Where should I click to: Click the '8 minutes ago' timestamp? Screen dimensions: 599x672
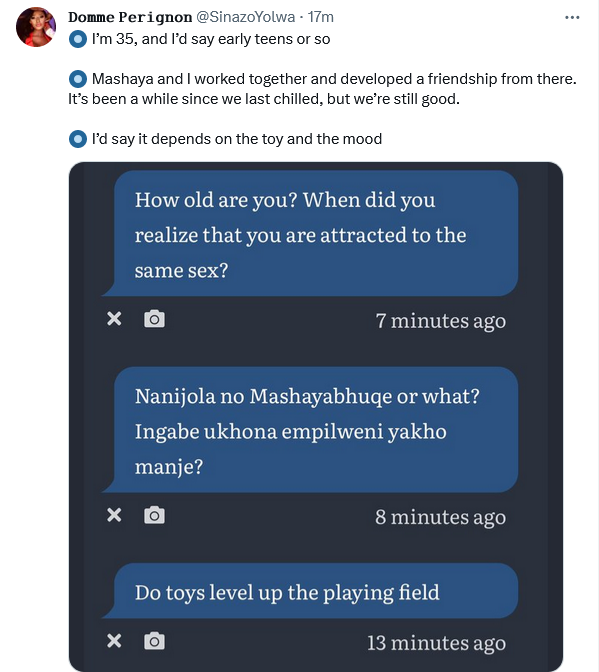tap(441, 517)
